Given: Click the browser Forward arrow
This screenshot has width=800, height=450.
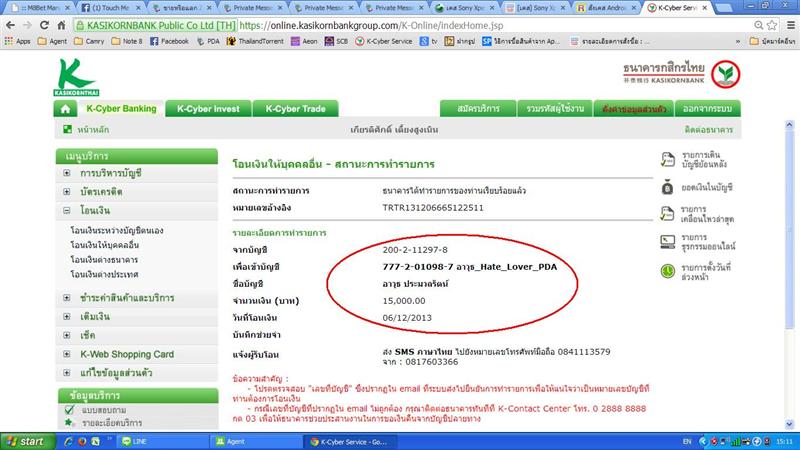Looking at the screenshot, I should tap(27, 25).
